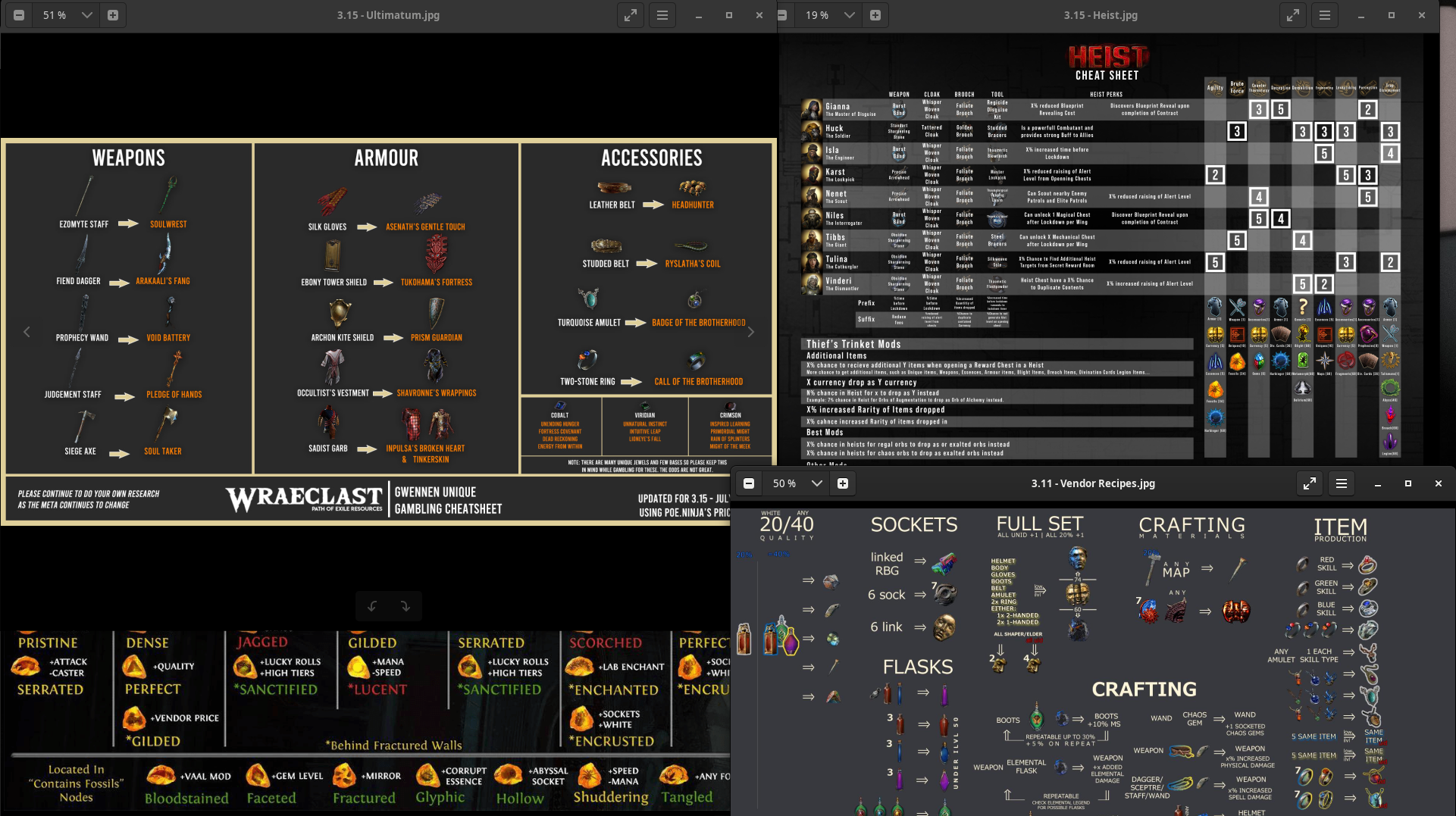The height and width of the screenshot is (816, 1456).
Task: Enter fullscreen in the Ultimatum window
Action: [x=631, y=15]
